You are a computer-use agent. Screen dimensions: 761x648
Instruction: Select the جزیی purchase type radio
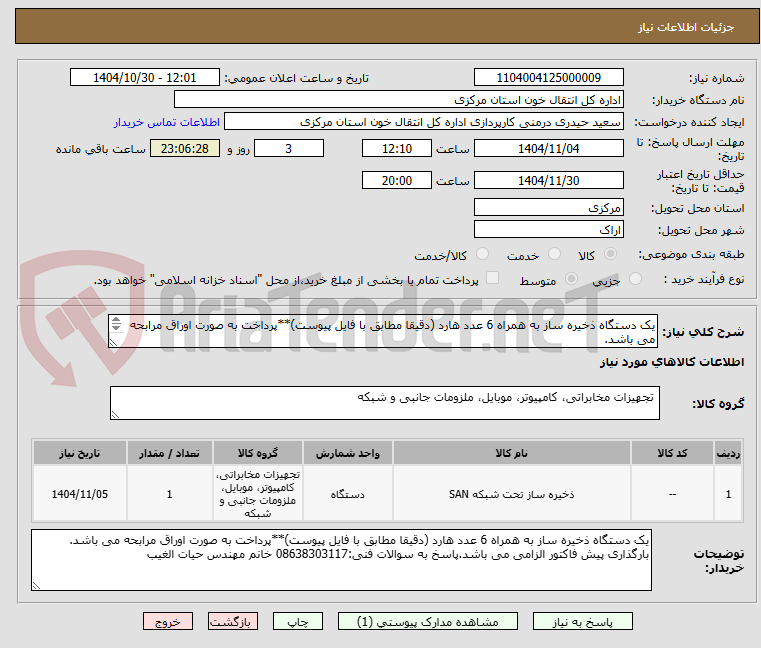635,279
